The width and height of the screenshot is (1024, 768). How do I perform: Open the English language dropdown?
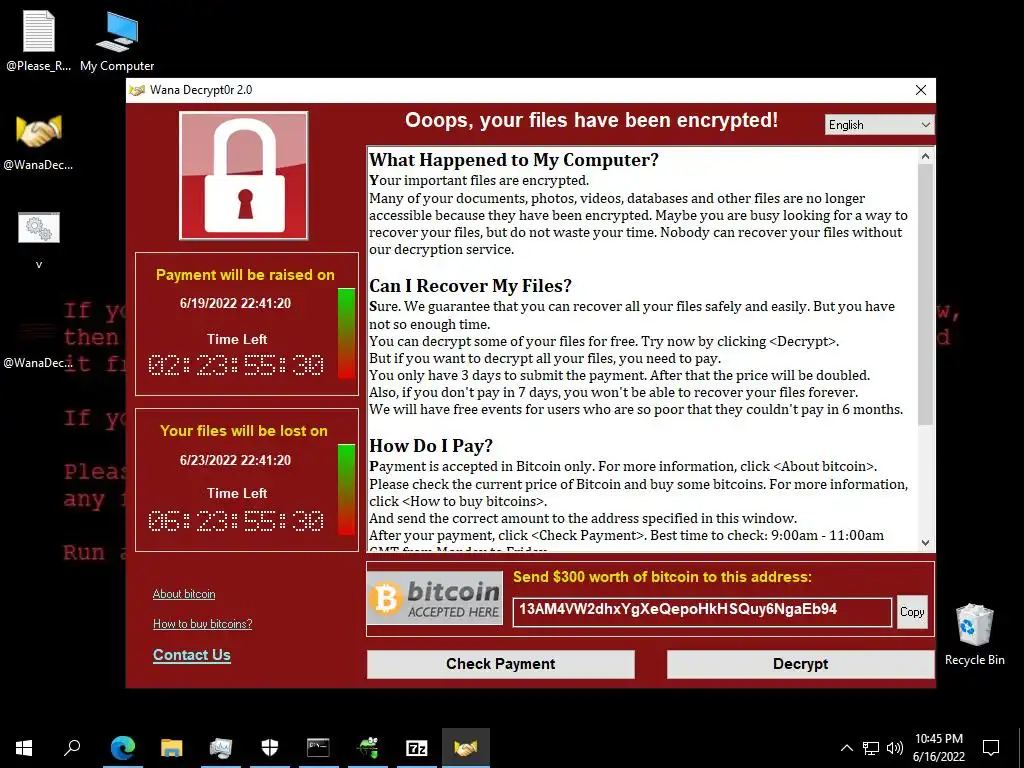[x=879, y=125]
